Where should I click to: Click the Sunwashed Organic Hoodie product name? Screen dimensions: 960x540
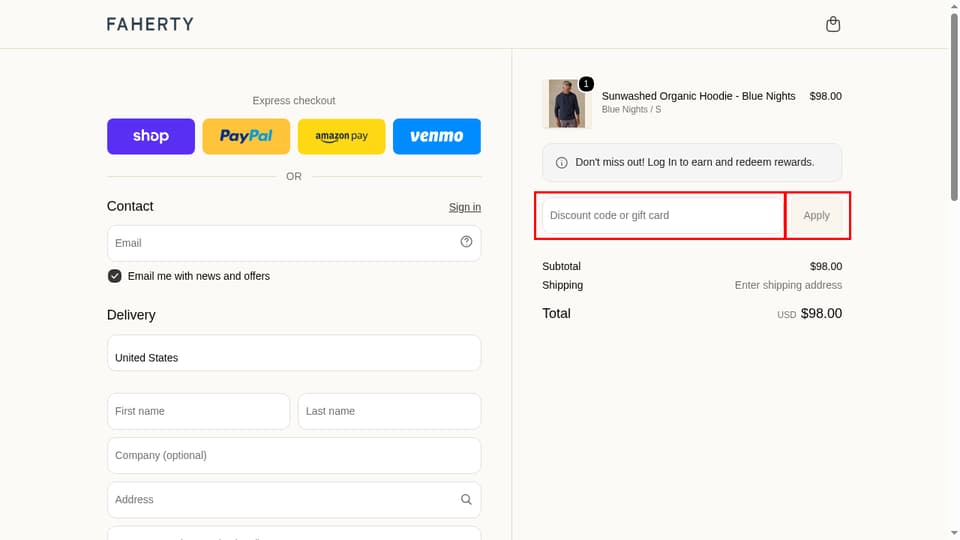point(698,96)
